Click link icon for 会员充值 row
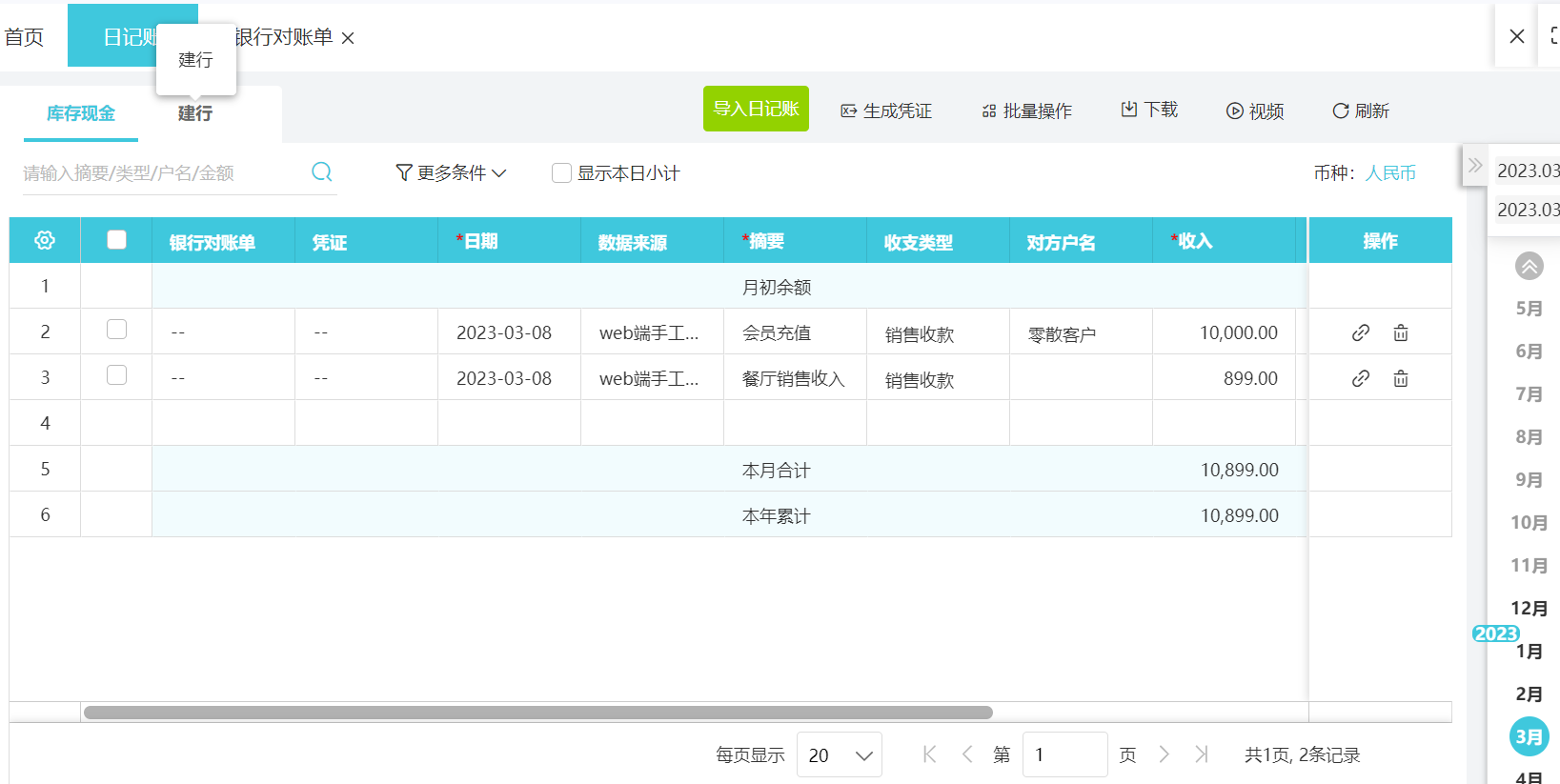This screenshot has width=1560, height=784. pos(1361,332)
